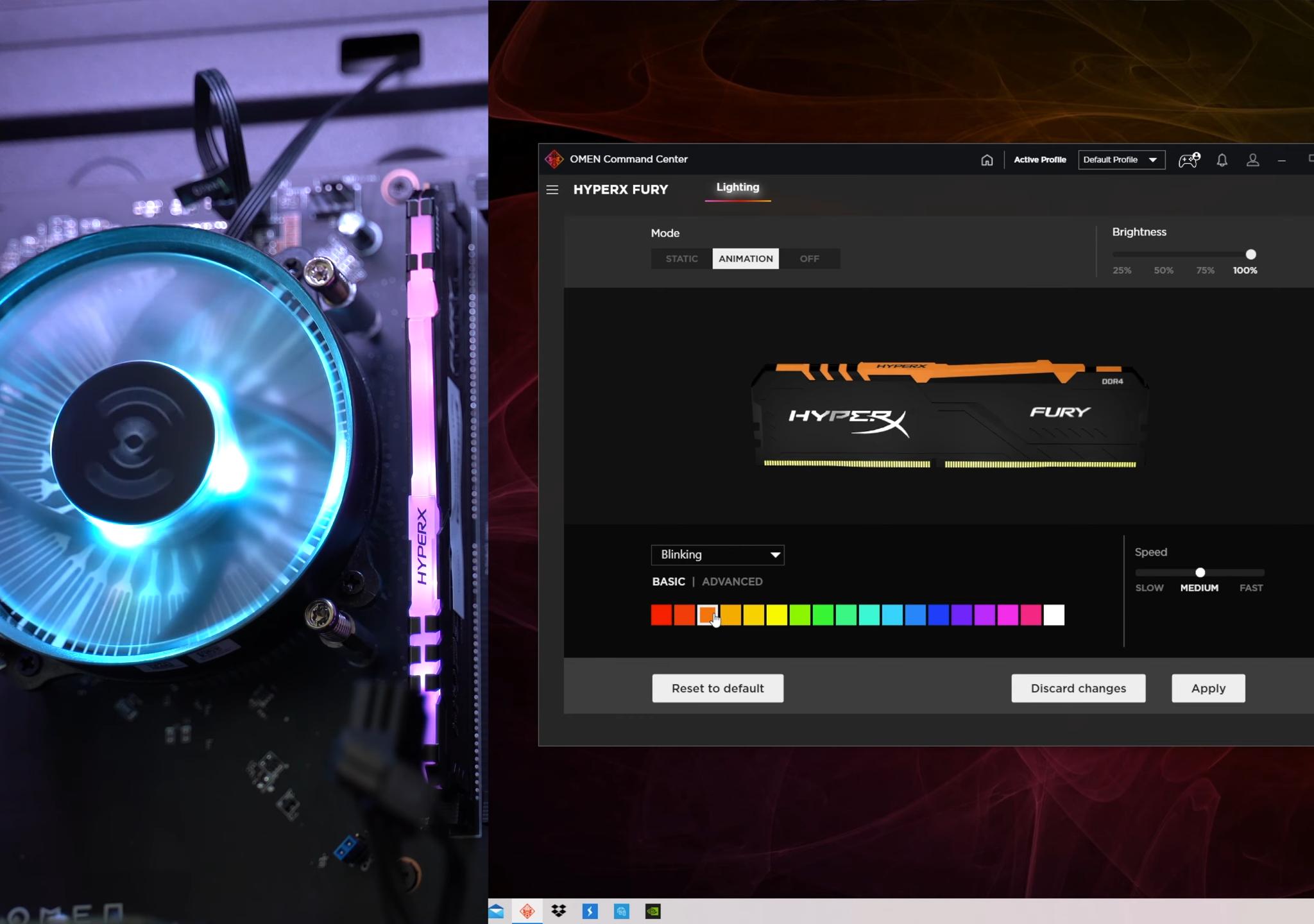Open the light-blue devices app on the taskbar
This screenshot has height=924, width=1314.
point(622,911)
